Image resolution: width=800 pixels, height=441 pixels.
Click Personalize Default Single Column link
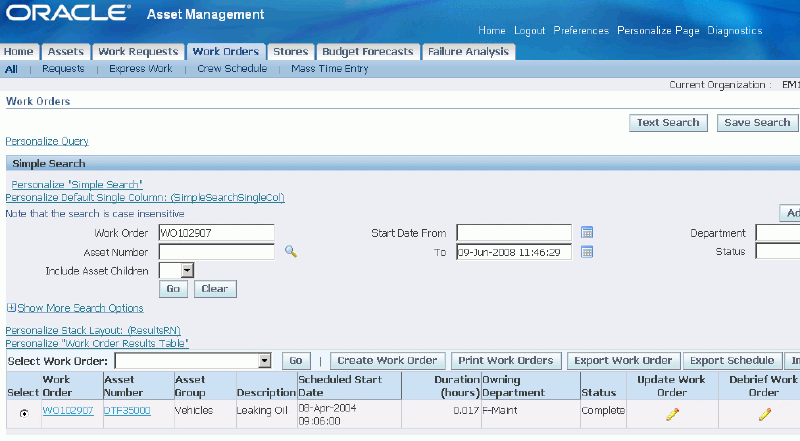coord(145,198)
